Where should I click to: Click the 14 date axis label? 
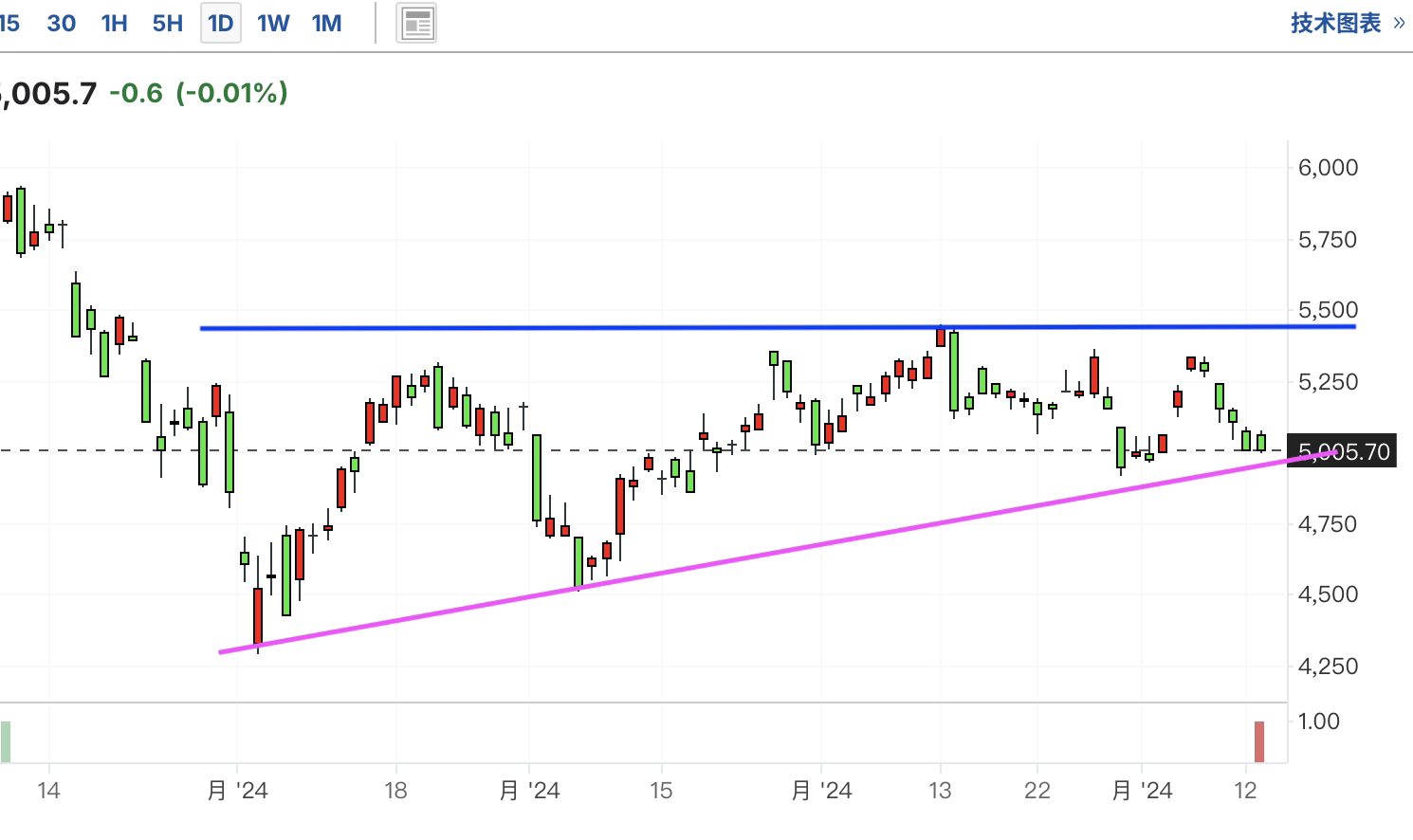(x=48, y=791)
